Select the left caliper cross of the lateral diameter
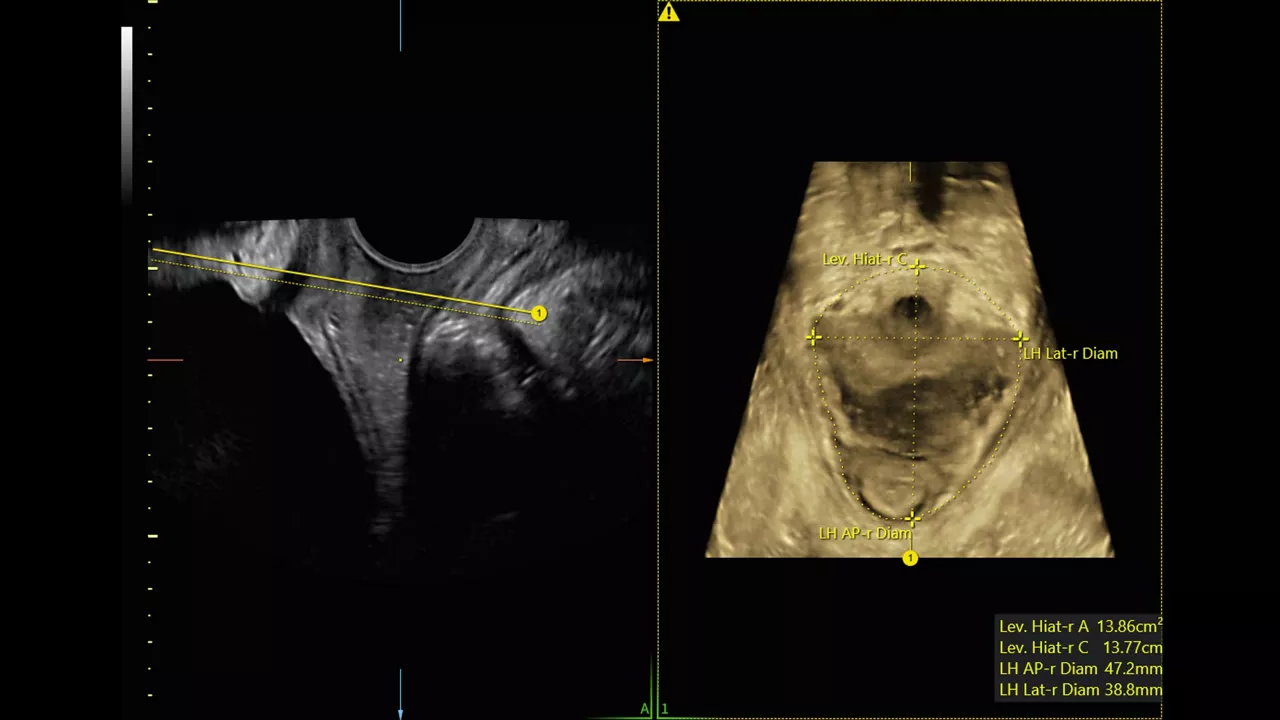The image size is (1280, 720). click(813, 338)
